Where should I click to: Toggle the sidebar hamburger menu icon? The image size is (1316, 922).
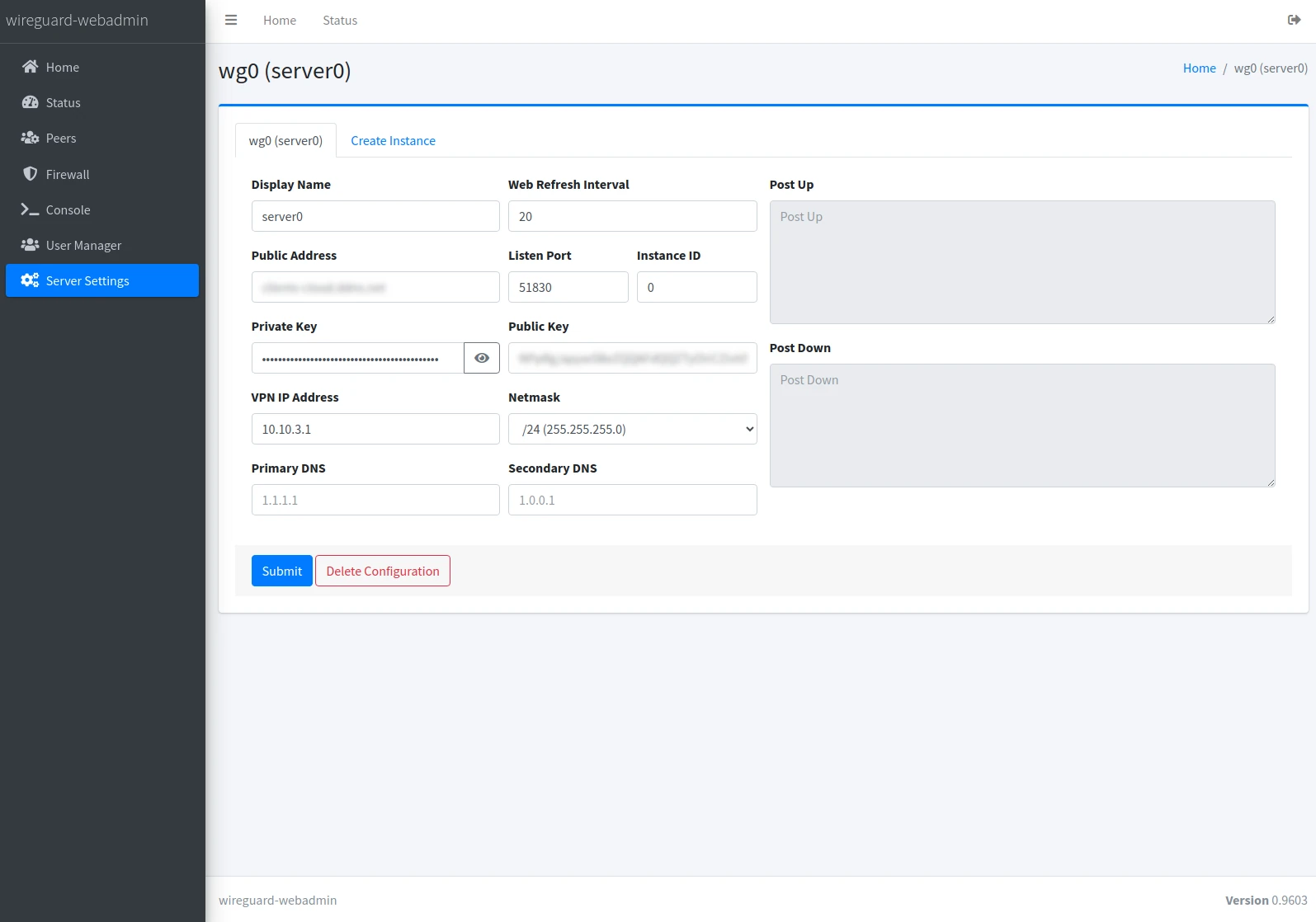coord(231,20)
